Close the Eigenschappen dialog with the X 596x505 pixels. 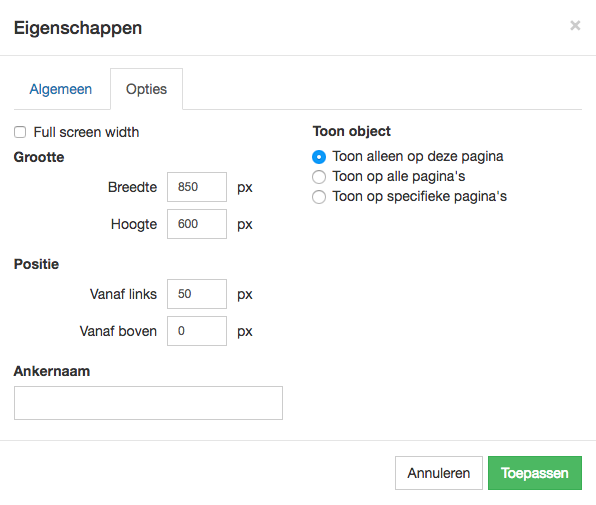(575, 25)
